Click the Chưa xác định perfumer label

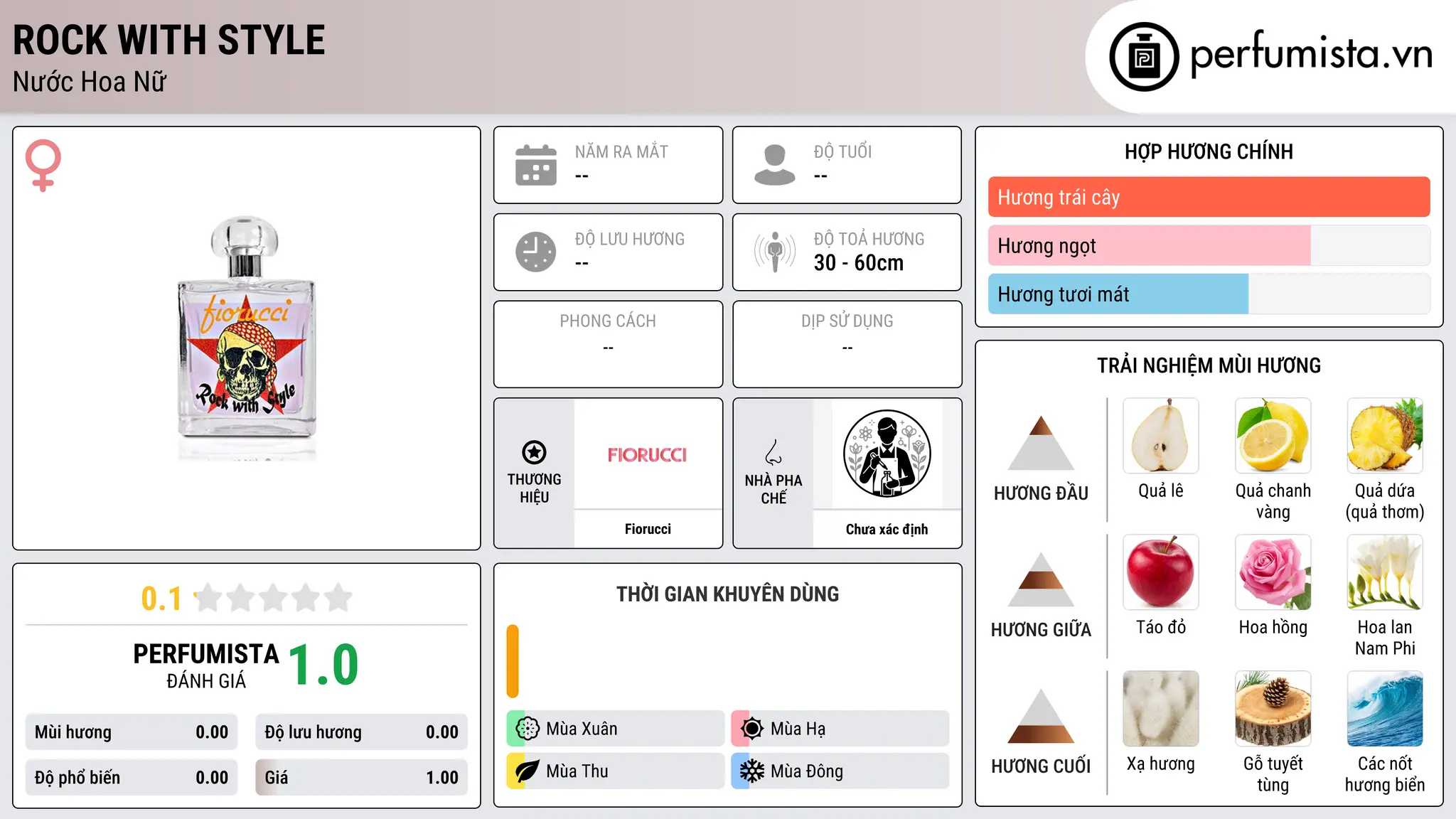(x=887, y=529)
